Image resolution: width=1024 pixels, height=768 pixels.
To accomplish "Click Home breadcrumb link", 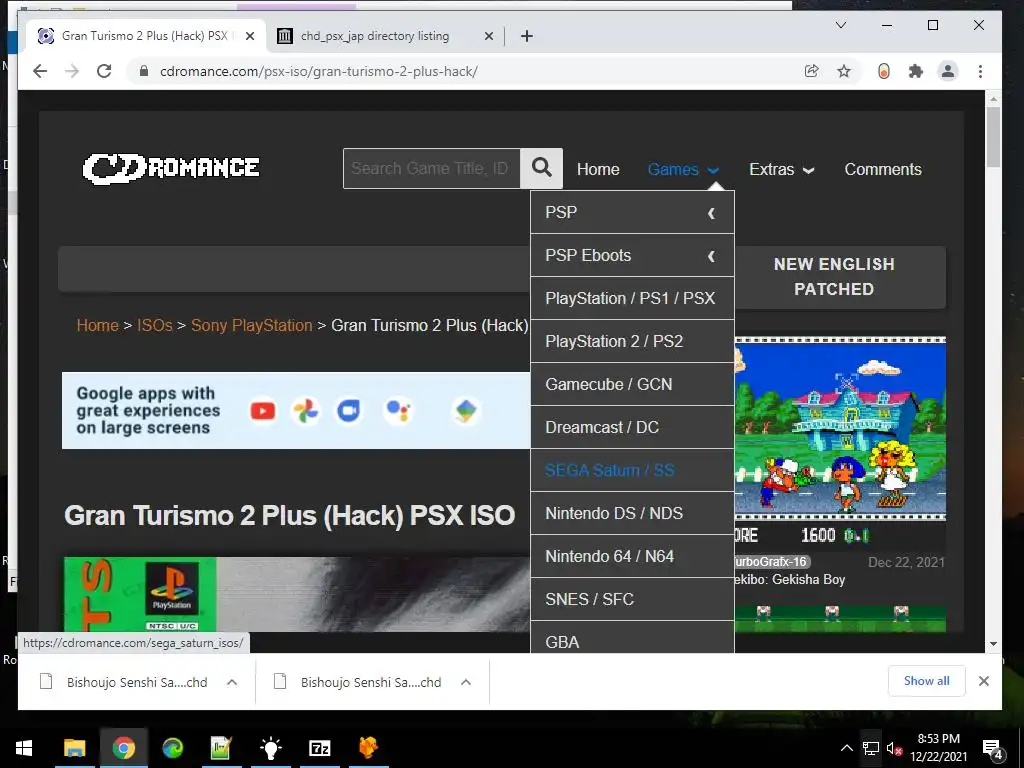I will click(97, 325).
